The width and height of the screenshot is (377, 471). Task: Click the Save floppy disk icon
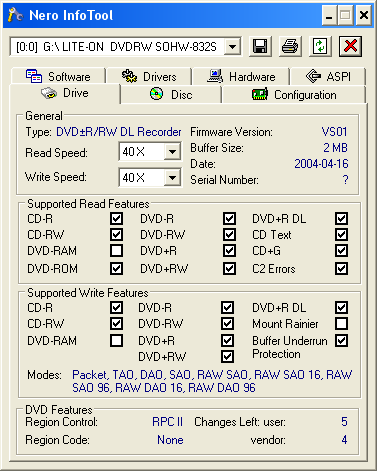[x=260, y=46]
